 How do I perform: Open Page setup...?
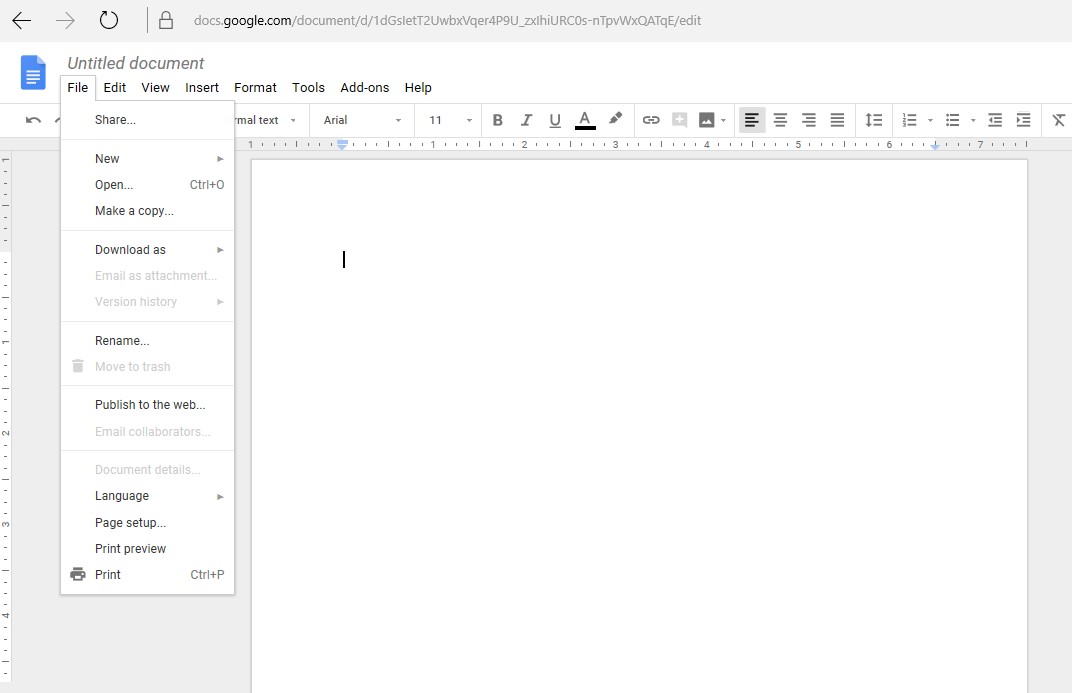coord(148,522)
